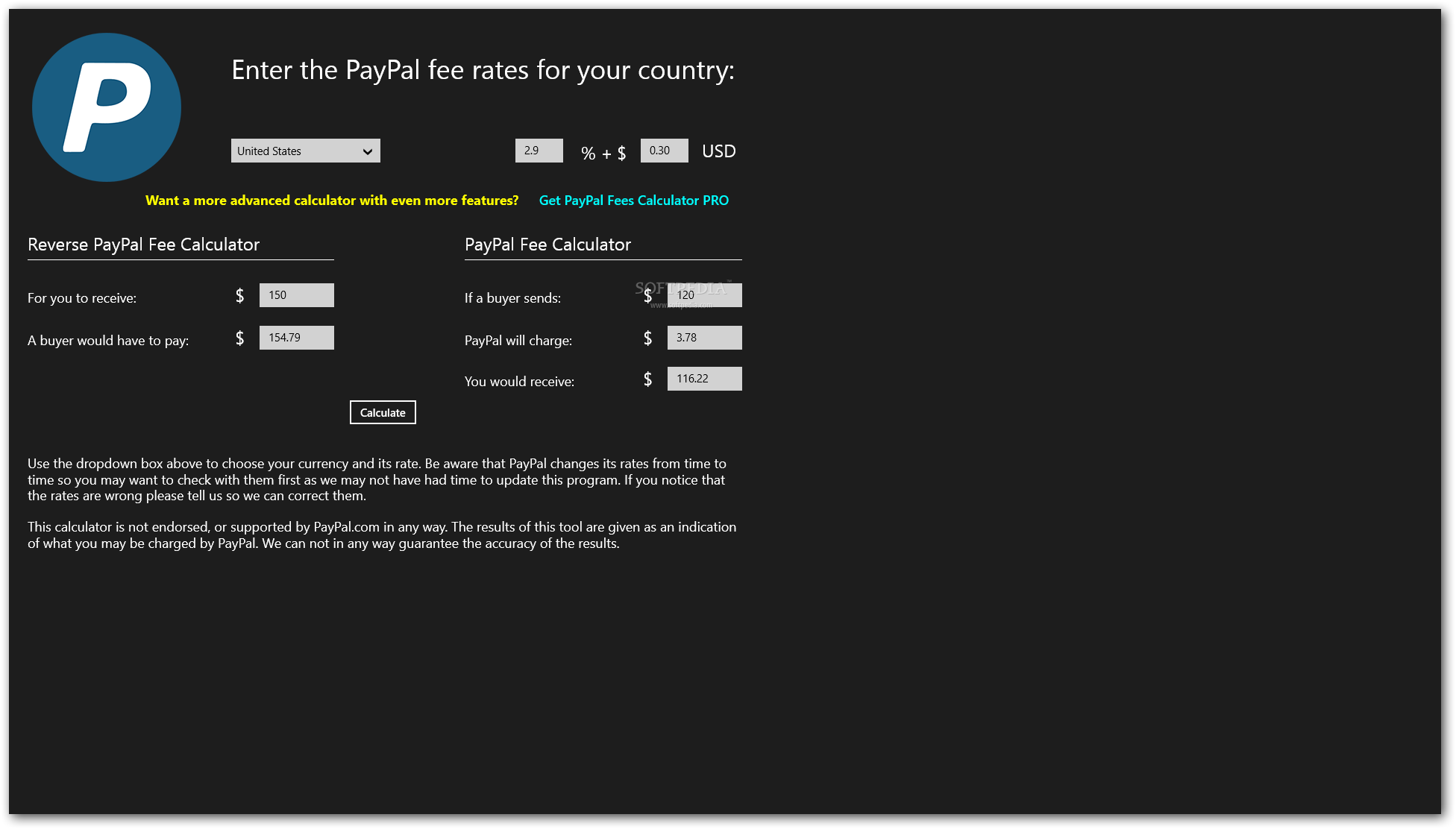1456x829 pixels.
Task: Click the 'PayPal will charge:' label
Action: coord(518,341)
